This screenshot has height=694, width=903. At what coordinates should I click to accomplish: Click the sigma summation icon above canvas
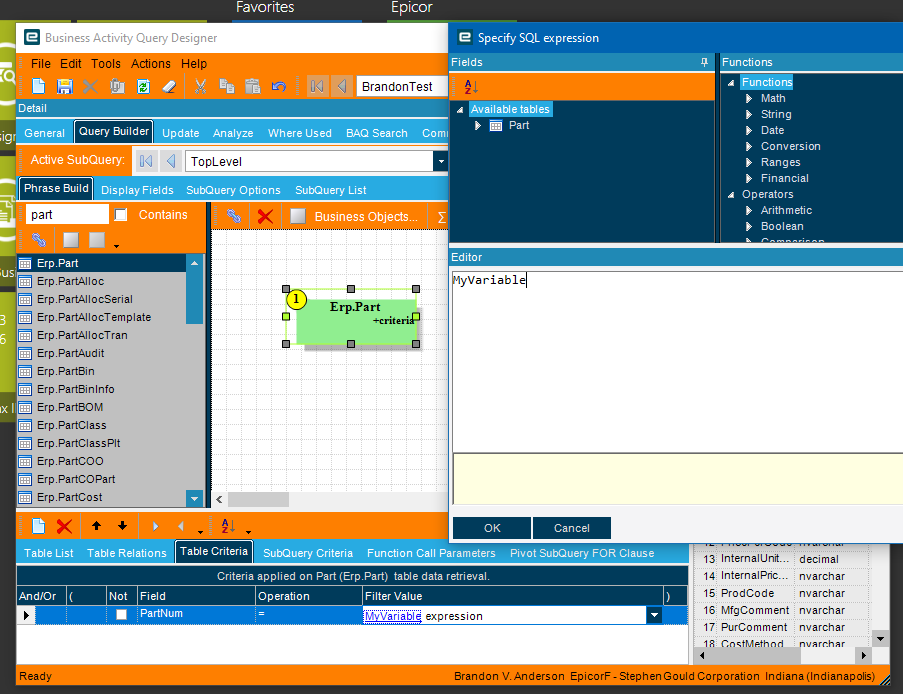pyautogui.click(x=442, y=217)
